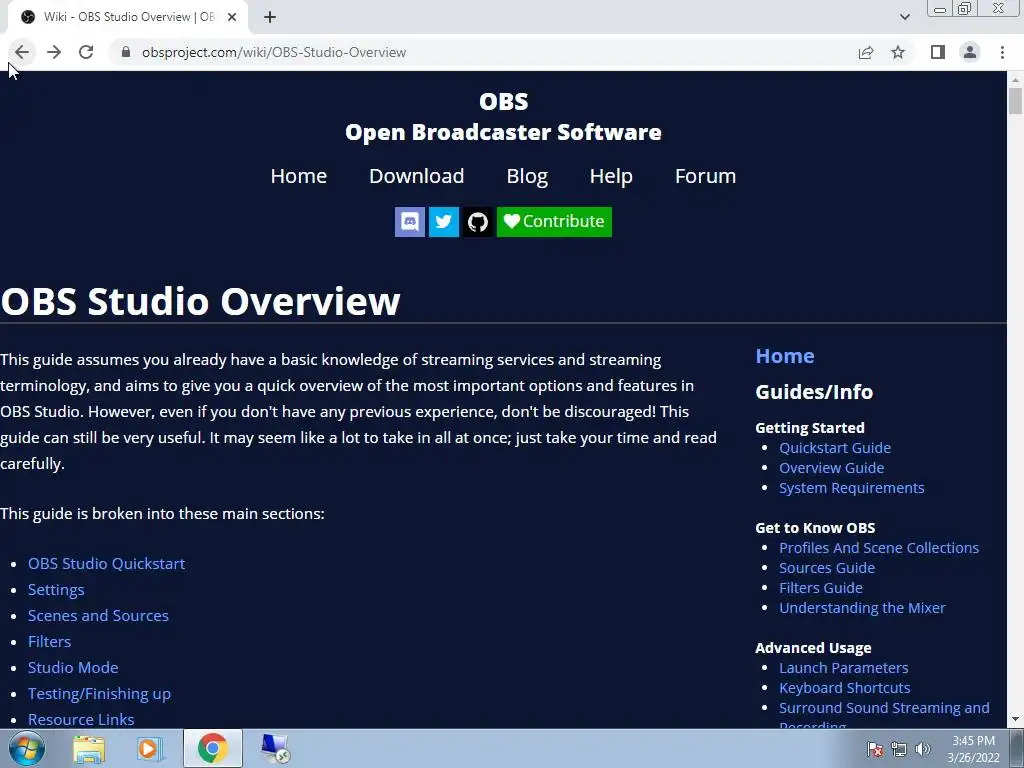The width and height of the screenshot is (1024, 768).
Task: Open Blog in site navigation
Action: [x=527, y=176]
